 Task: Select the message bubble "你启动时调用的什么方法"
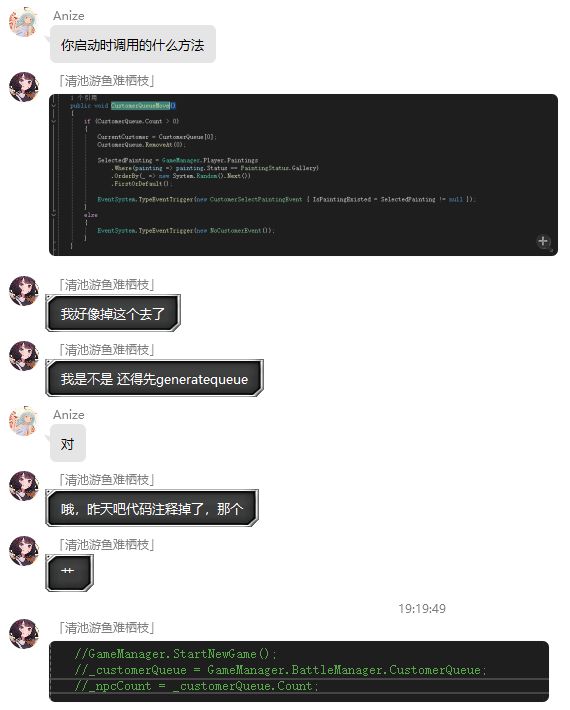133,44
